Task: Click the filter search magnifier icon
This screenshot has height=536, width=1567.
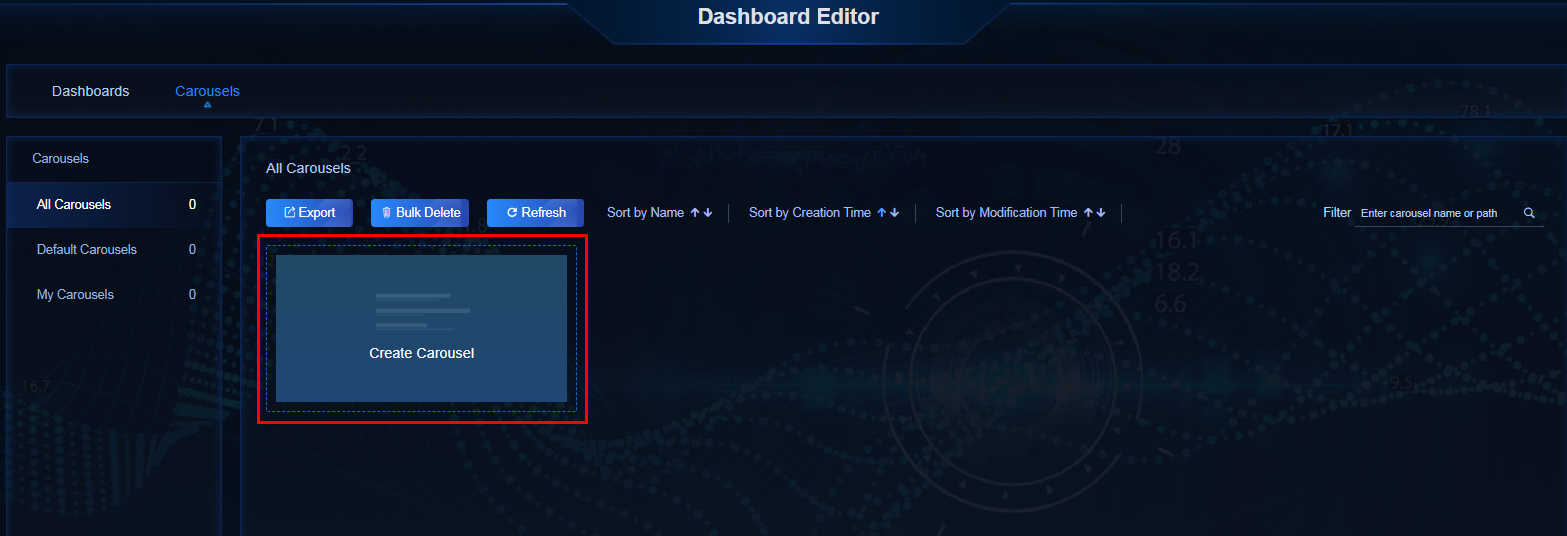Action: pos(1529,213)
